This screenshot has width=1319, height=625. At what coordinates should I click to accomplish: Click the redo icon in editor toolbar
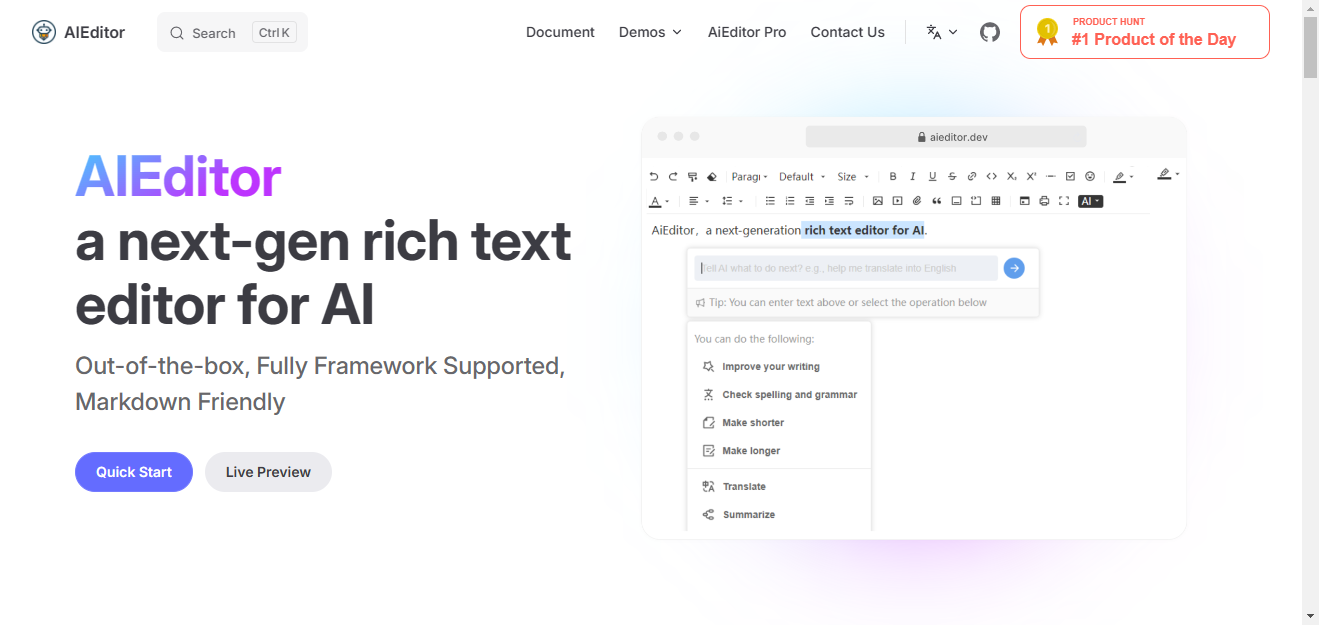pyautogui.click(x=673, y=177)
